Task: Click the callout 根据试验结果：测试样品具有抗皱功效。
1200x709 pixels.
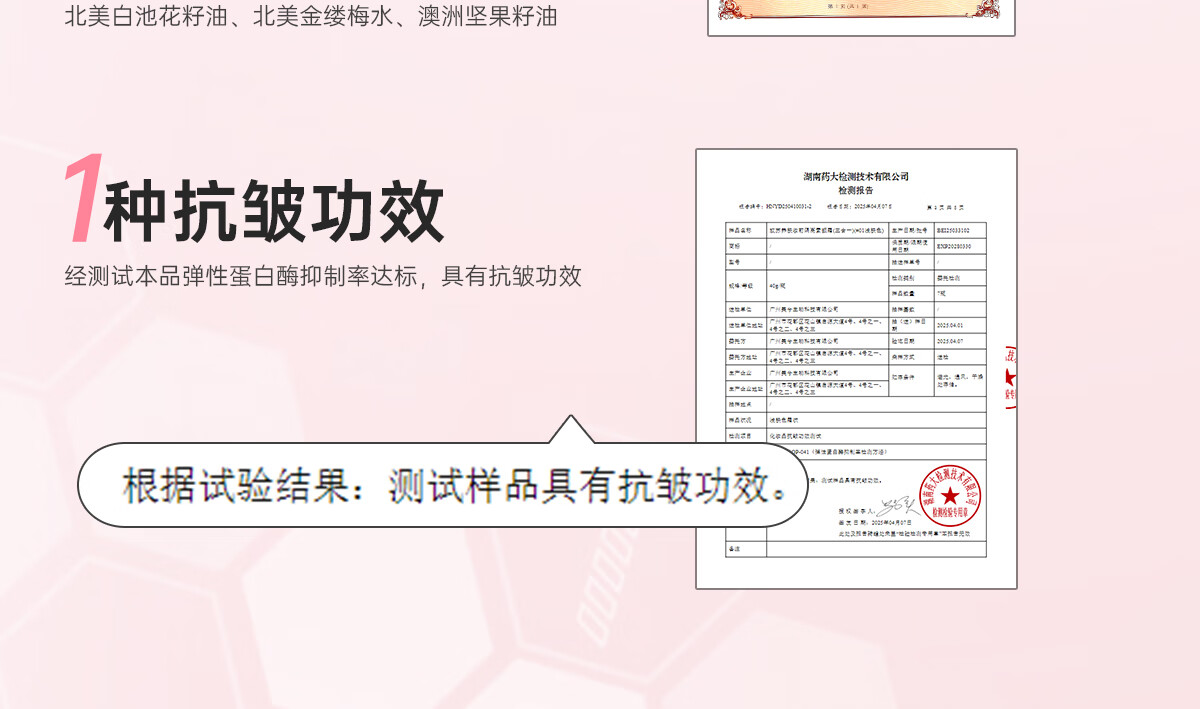Action: (443, 485)
